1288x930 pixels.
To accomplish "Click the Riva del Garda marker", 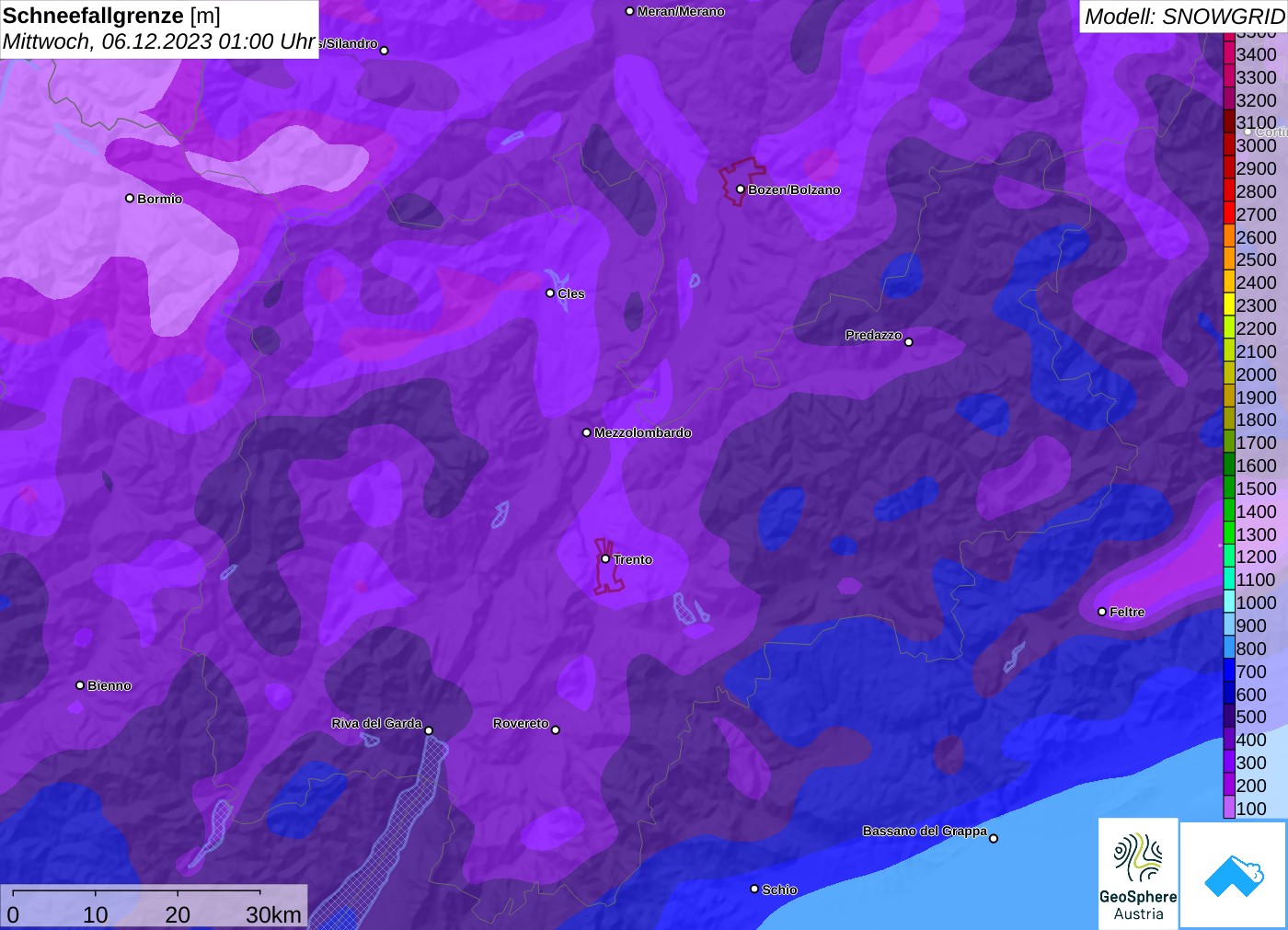I will (x=429, y=730).
